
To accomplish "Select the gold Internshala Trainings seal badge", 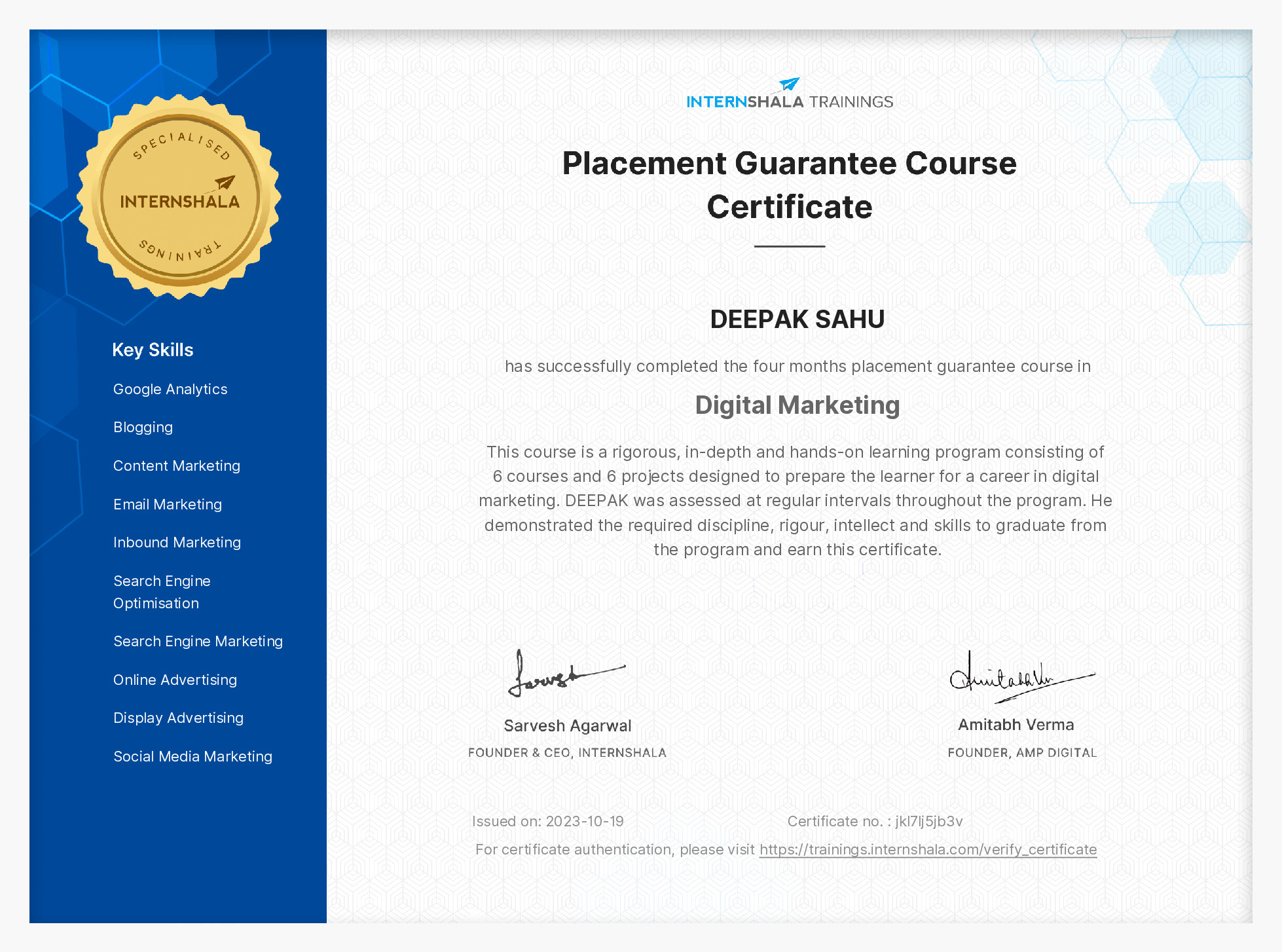I will pyautogui.click(x=178, y=198).
